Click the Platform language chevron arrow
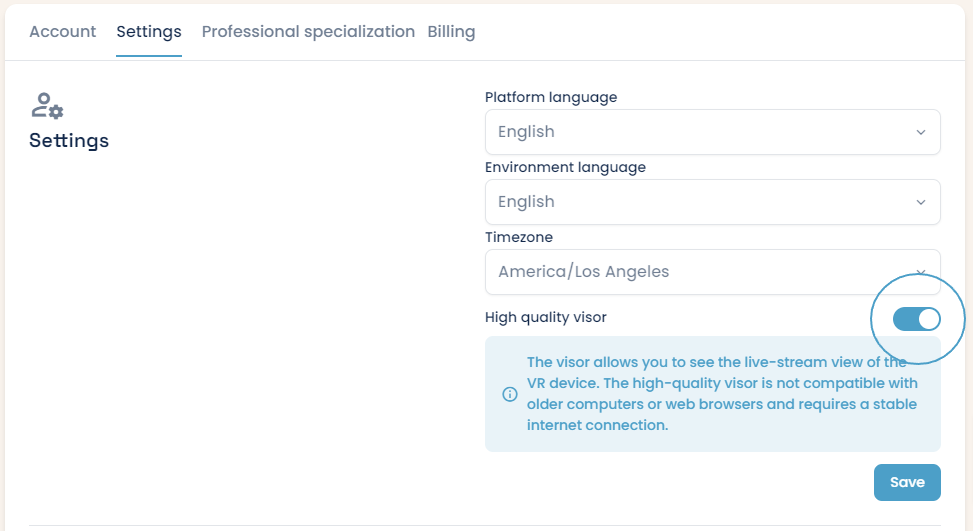This screenshot has width=973, height=531. click(920, 132)
